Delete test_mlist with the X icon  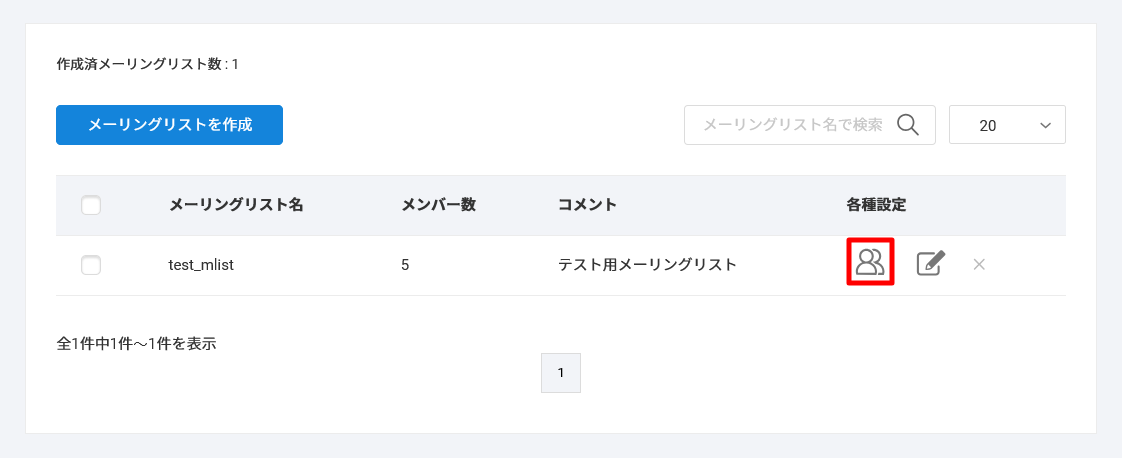coord(979,264)
